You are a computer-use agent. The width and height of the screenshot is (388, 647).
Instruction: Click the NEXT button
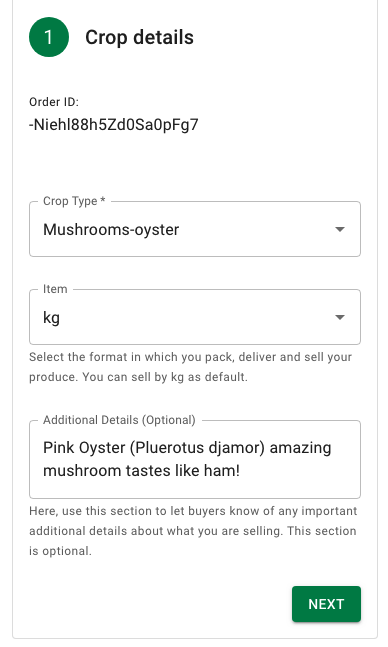click(x=326, y=604)
